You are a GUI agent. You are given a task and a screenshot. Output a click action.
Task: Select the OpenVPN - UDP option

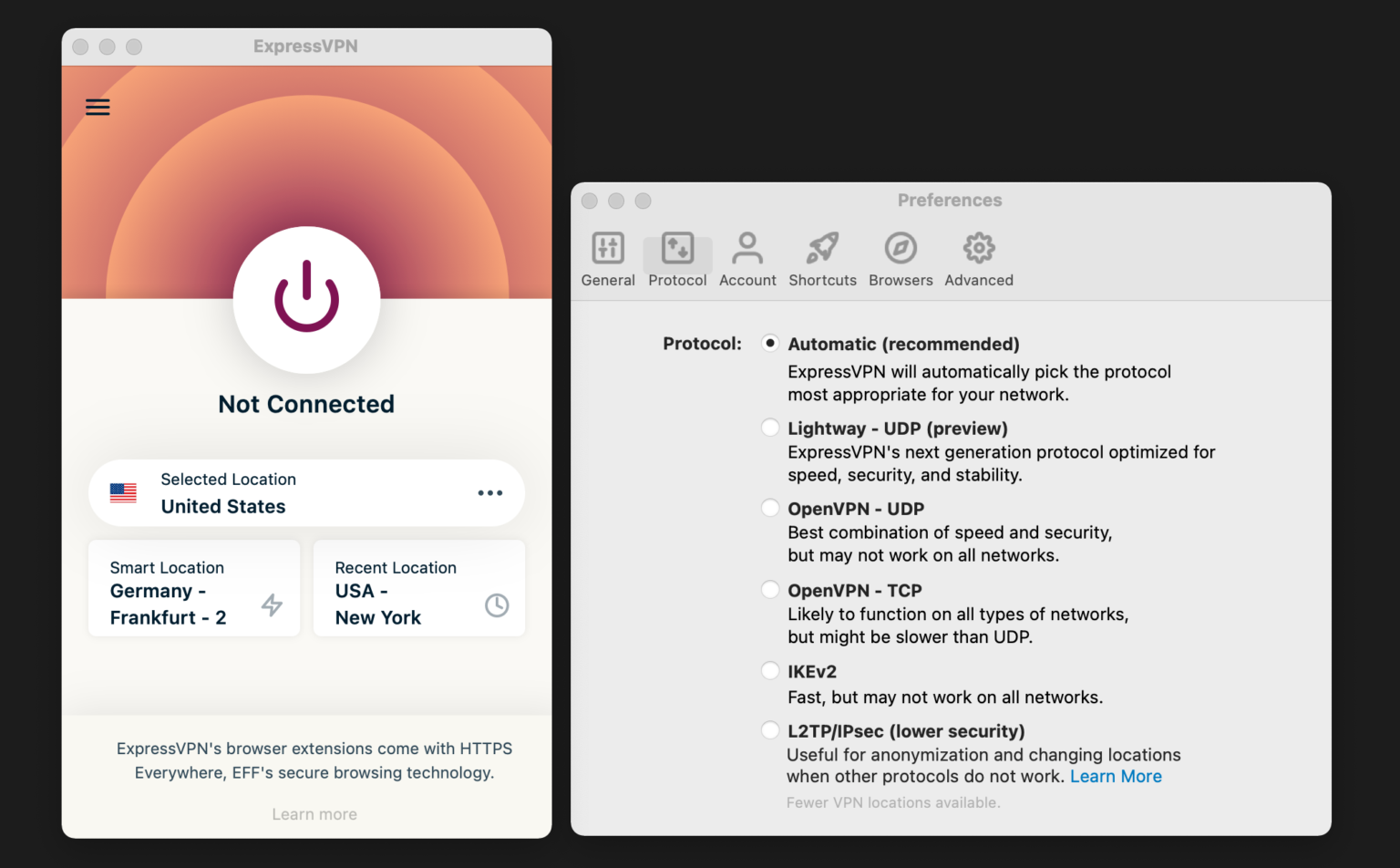click(x=770, y=508)
